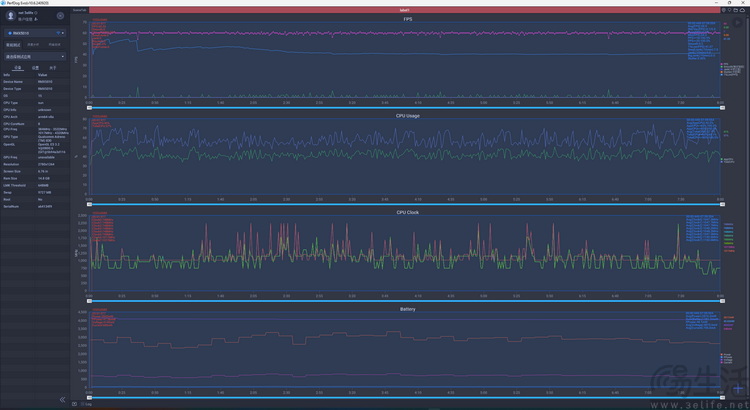Viewport: 750px width, 410px height.
Task: Click the cloud upload icon in top-right toolbar
Action: [742, 10]
